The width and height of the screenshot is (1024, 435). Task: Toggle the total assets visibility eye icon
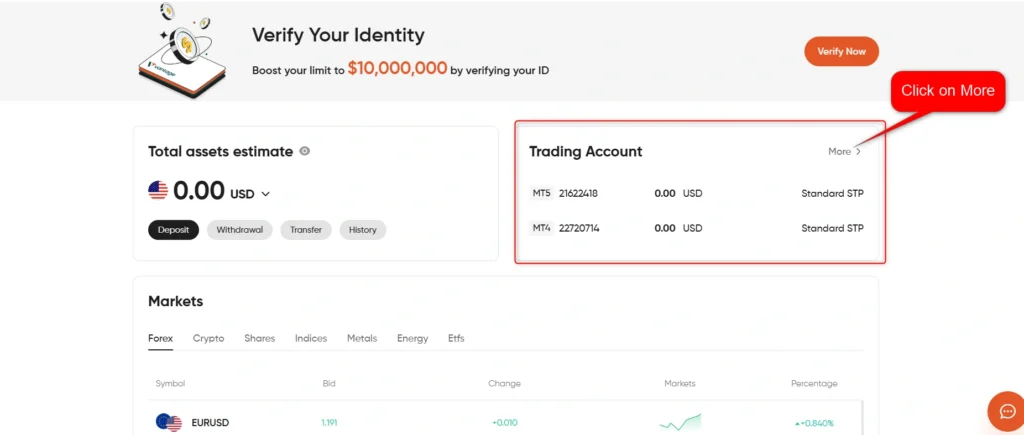pos(304,151)
